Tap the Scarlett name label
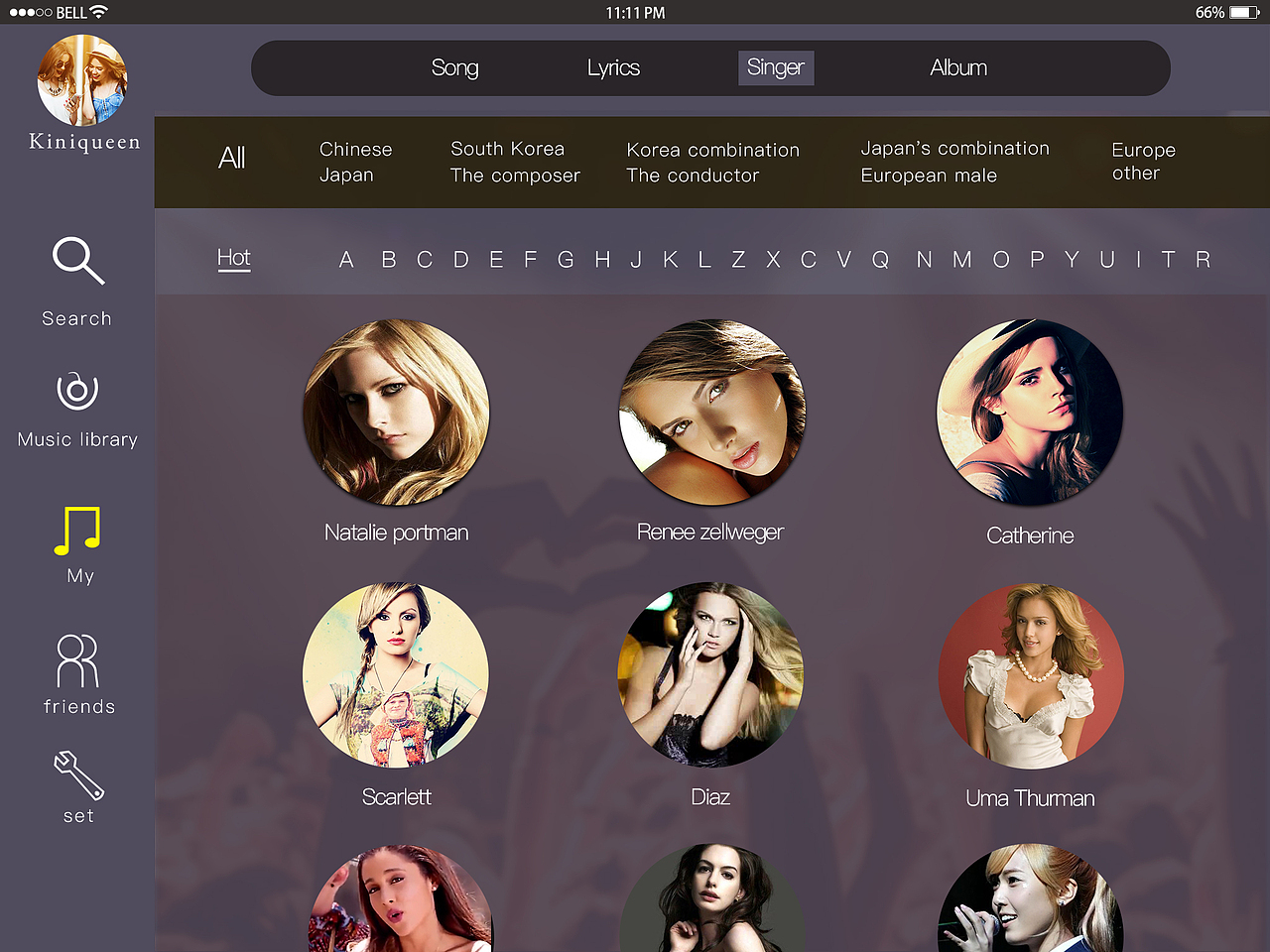 396,797
